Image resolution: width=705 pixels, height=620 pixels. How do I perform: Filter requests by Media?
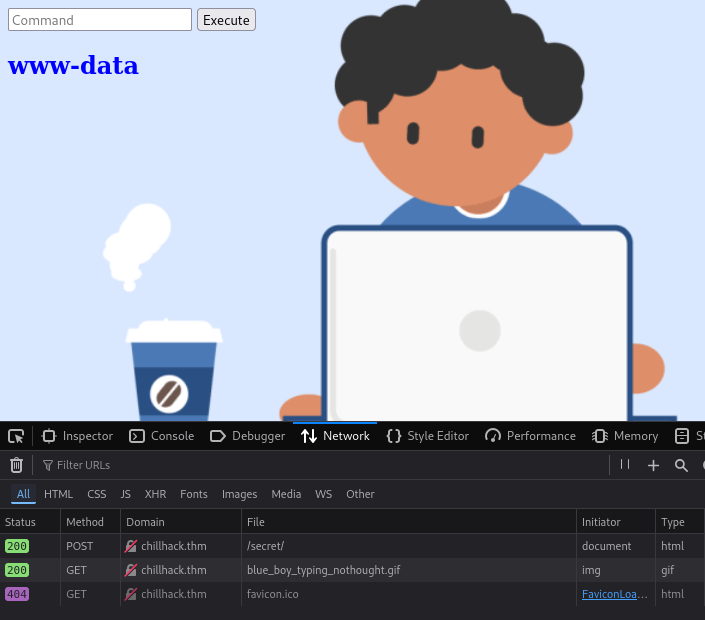(x=286, y=494)
